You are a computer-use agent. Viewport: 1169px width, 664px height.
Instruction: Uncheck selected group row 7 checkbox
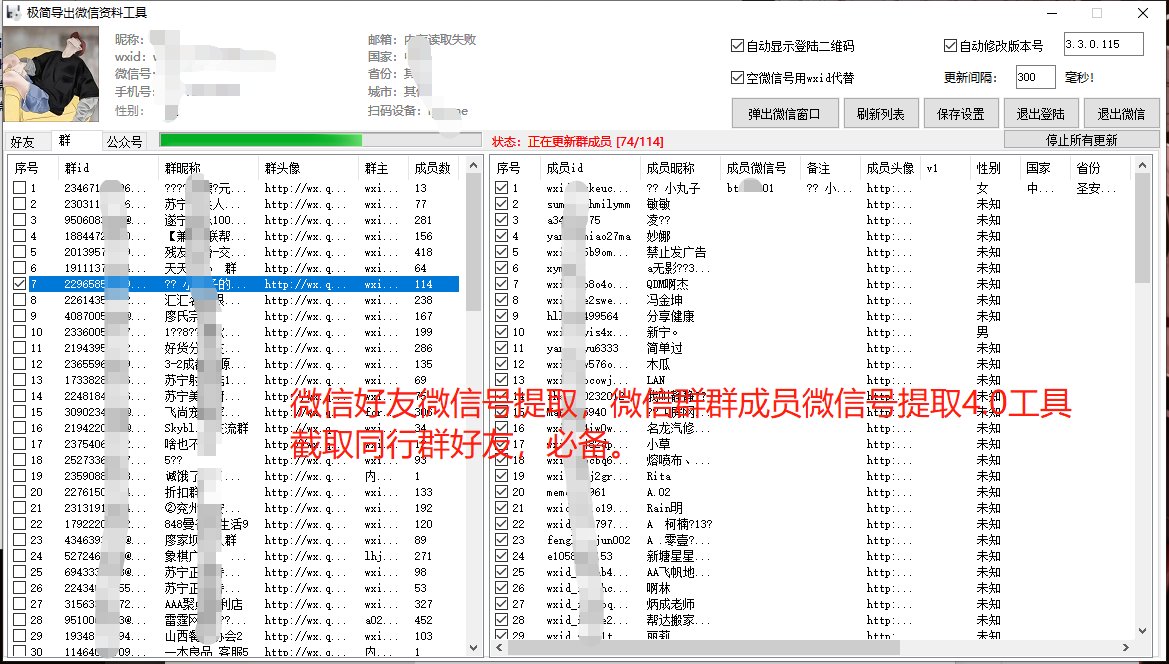click(20, 284)
